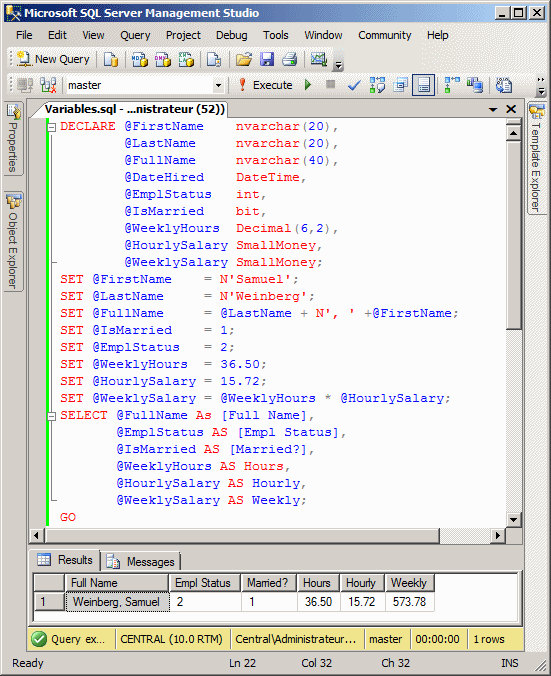Parse the query with blue checkmark
This screenshot has height=676, width=551.
point(354,85)
